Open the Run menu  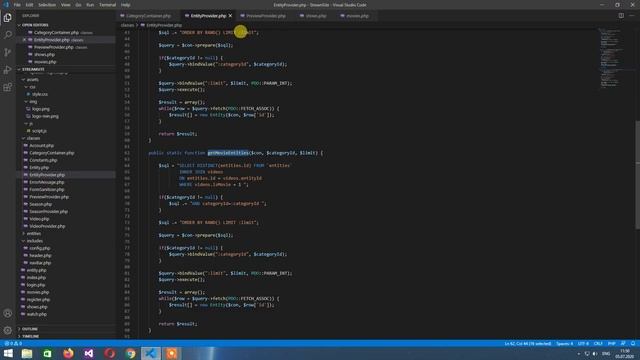tap(90, 5)
